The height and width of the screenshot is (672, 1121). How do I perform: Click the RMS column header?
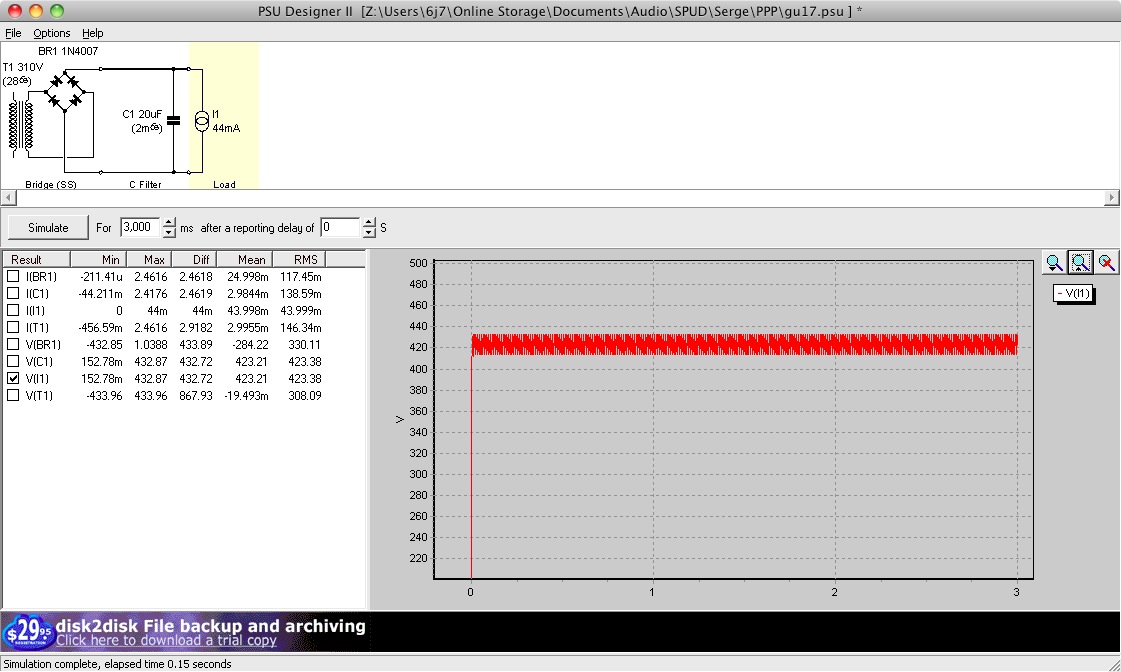click(x=300, y=260)
